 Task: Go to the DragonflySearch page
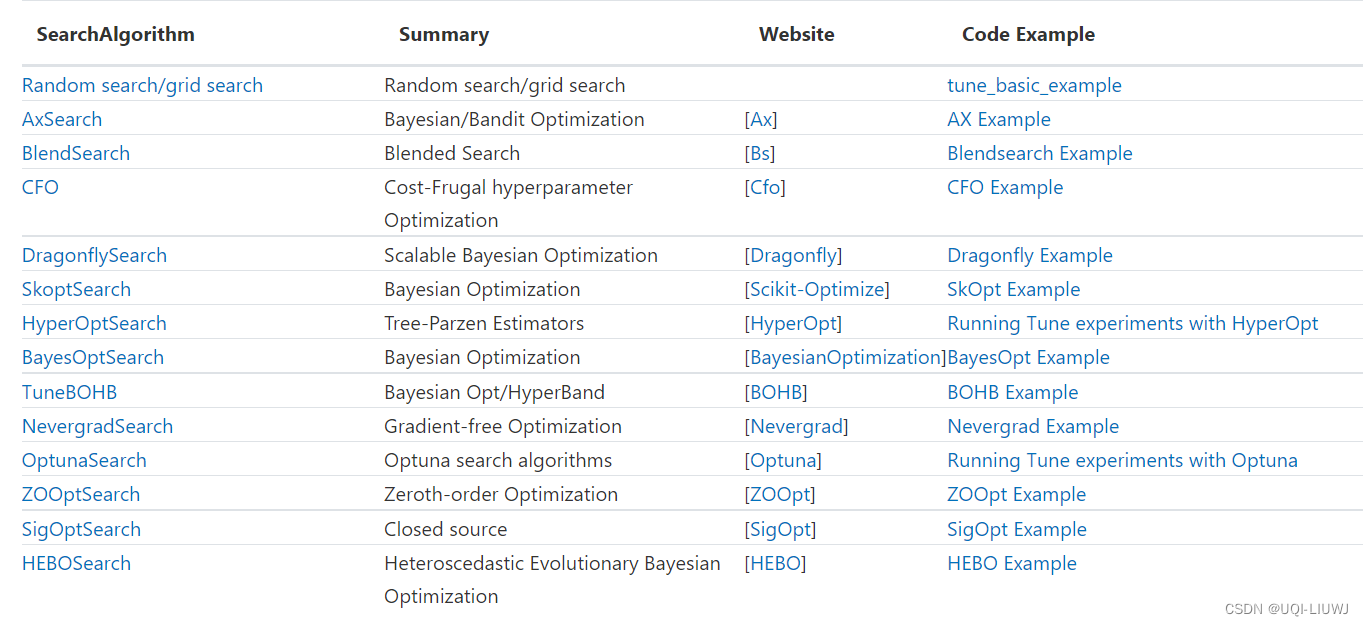[x=94, y=256]
